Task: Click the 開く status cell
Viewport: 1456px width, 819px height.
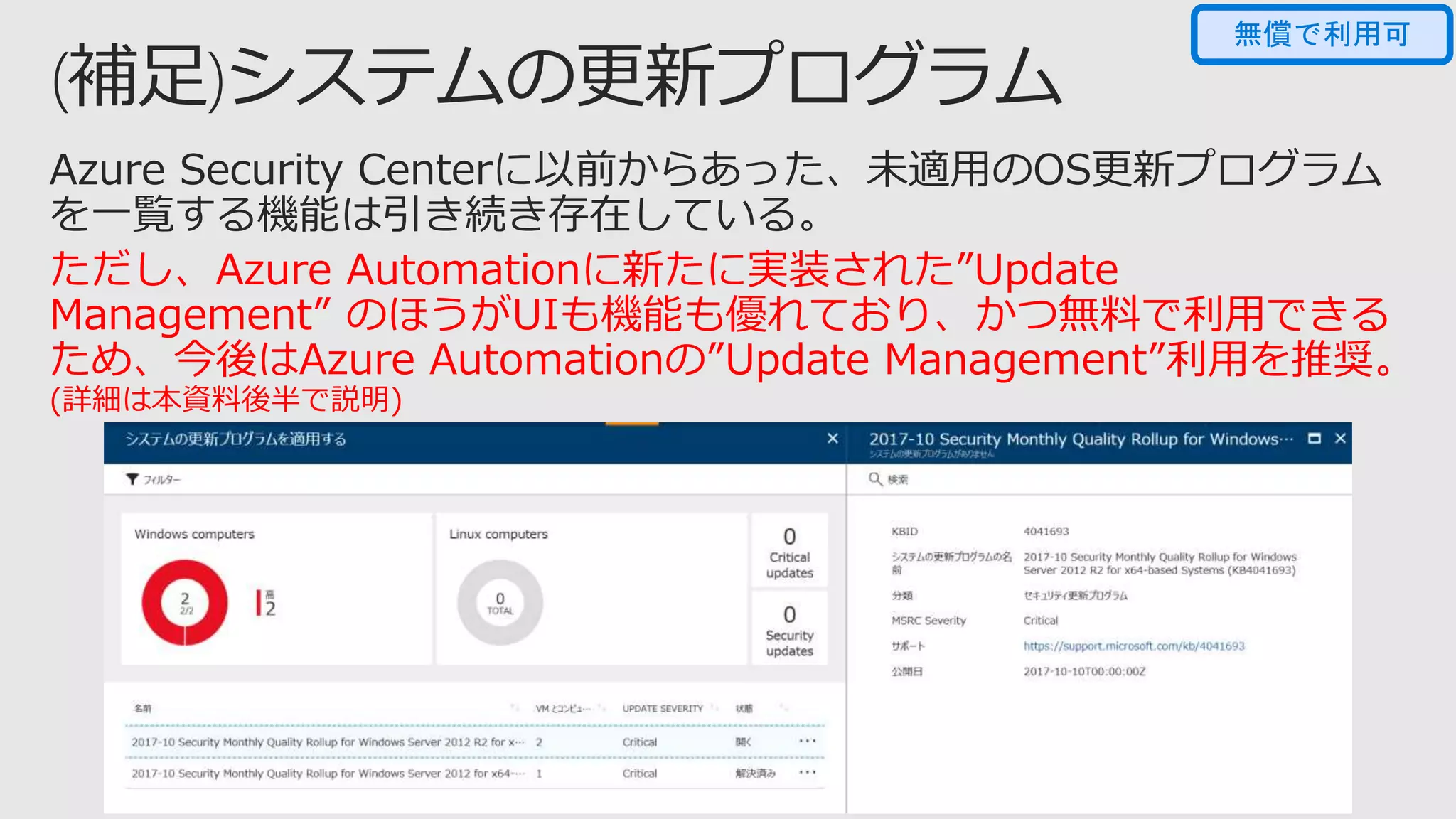Action: pos(743,742)
